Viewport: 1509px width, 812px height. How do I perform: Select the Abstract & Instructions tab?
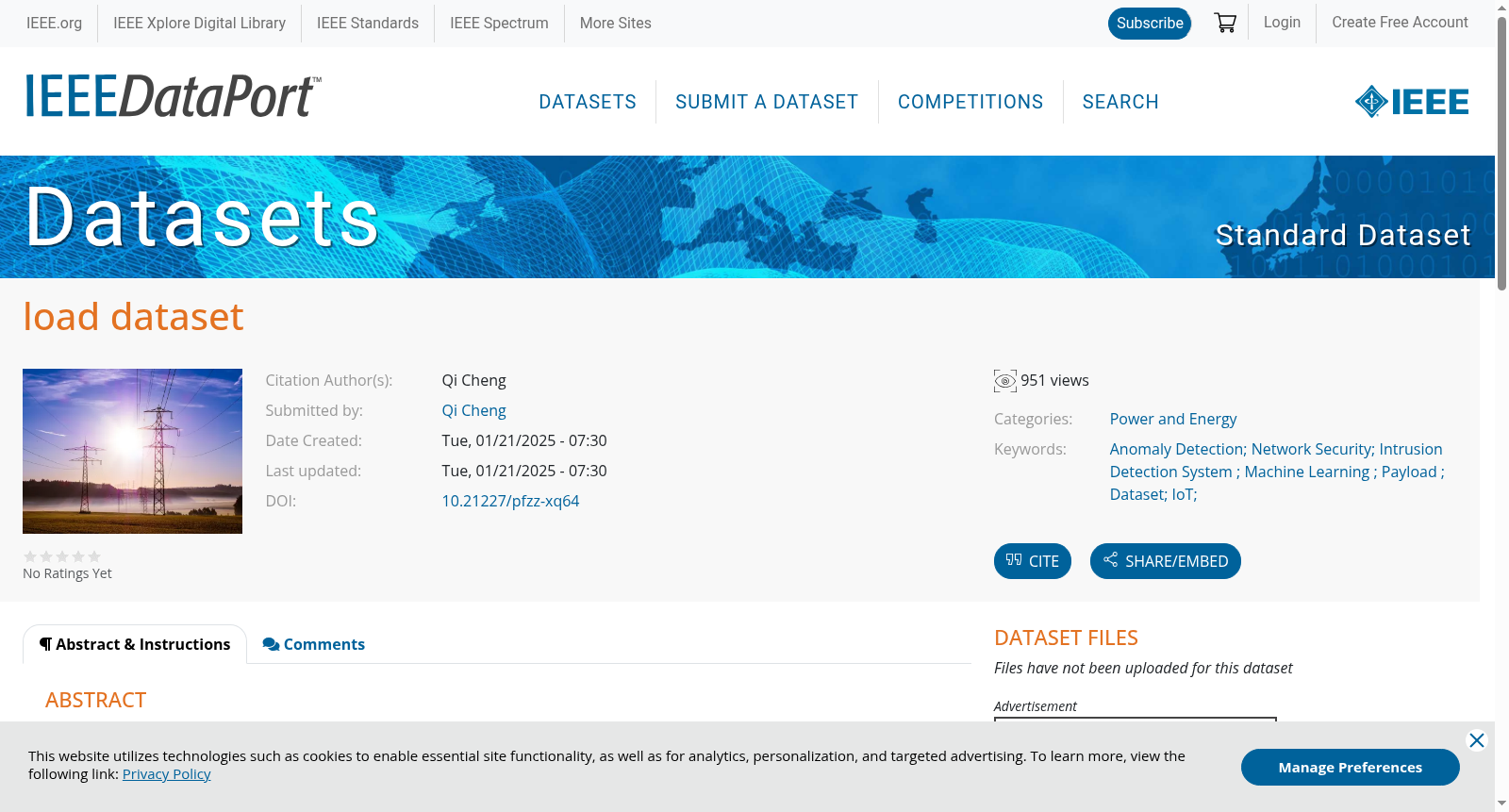coord(135,644)
